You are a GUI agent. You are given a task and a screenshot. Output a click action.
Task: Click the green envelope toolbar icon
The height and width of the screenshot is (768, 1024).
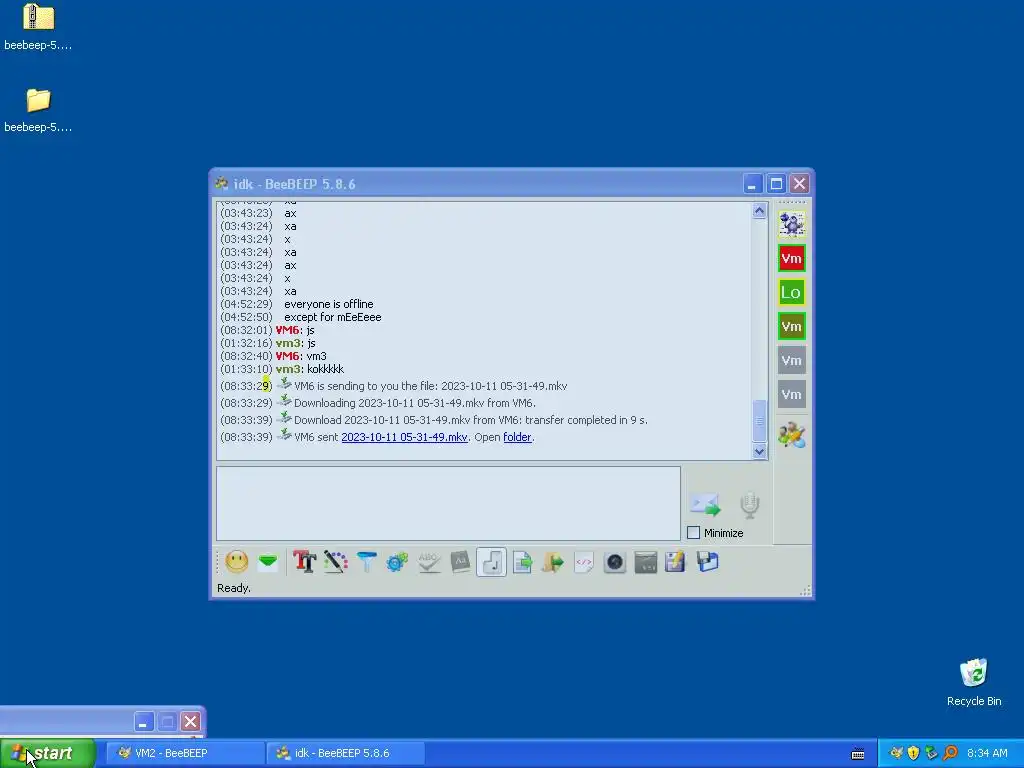point(268,562)
